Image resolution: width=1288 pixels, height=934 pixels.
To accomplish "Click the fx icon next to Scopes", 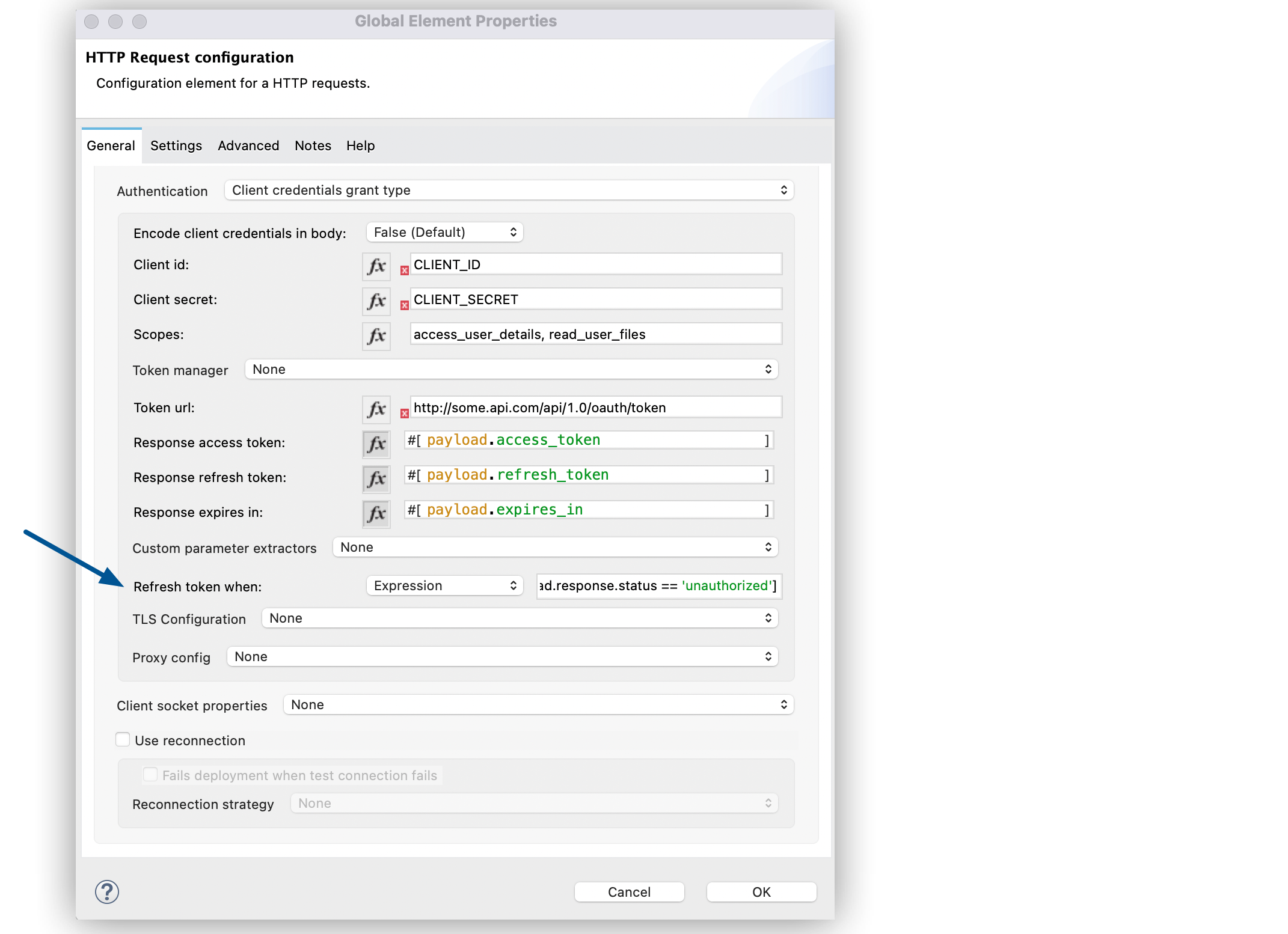I will (376, 337).
